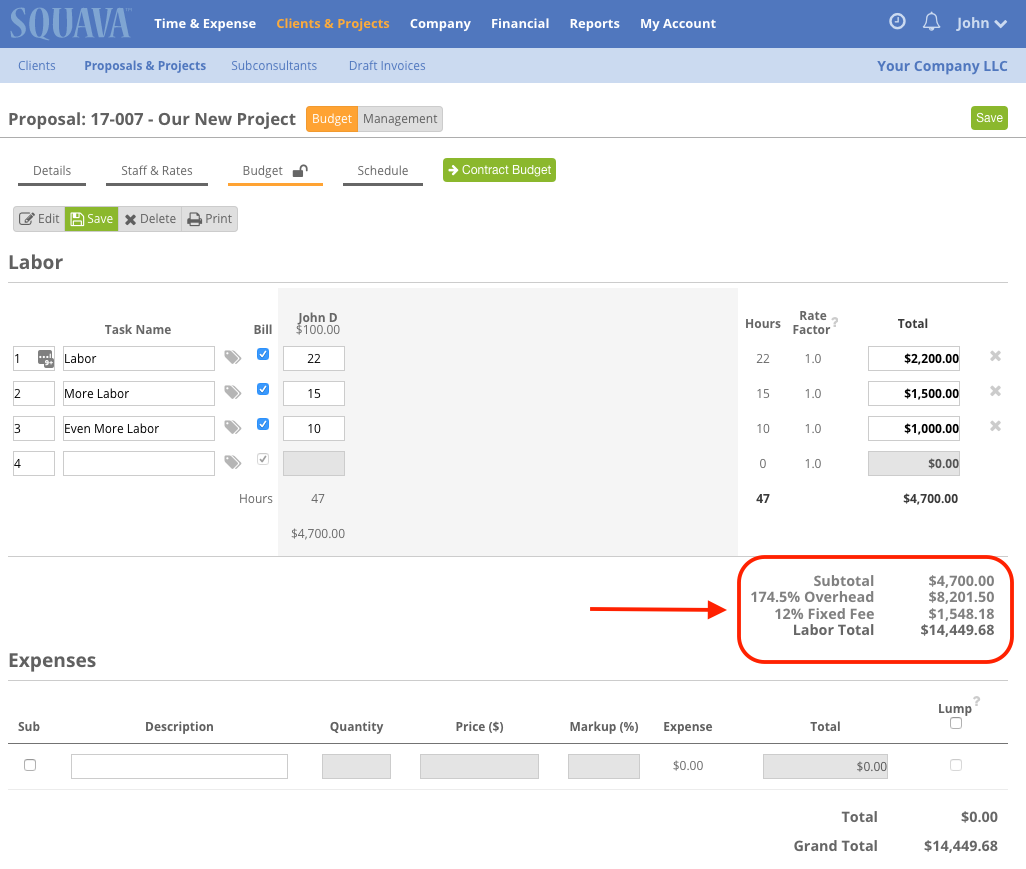The height and width of the screenshot is (869, 1026).
Task: Click the Squava logo
Action: [70, 24]
